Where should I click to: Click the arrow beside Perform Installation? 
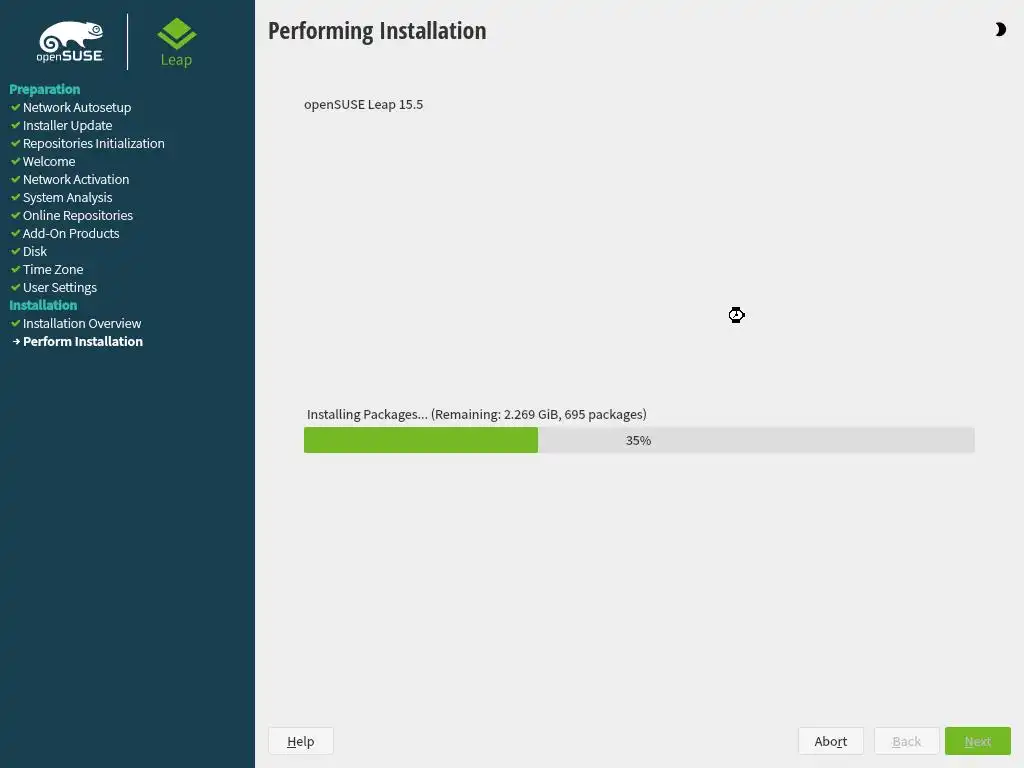tap(16, 342)
